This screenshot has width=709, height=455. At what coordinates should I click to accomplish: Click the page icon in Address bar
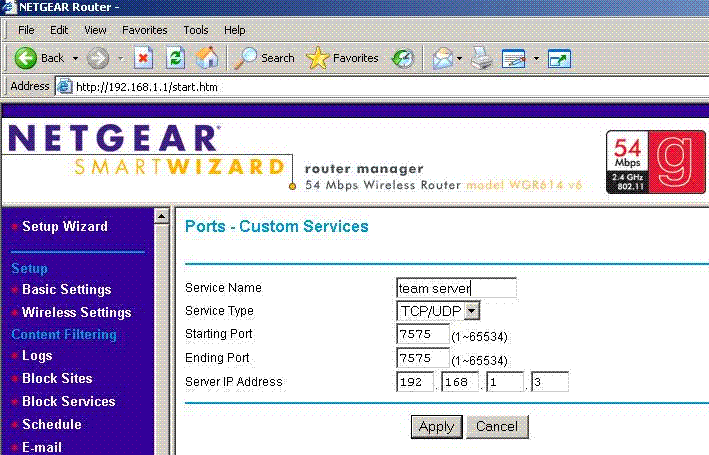tap(65, 86)
